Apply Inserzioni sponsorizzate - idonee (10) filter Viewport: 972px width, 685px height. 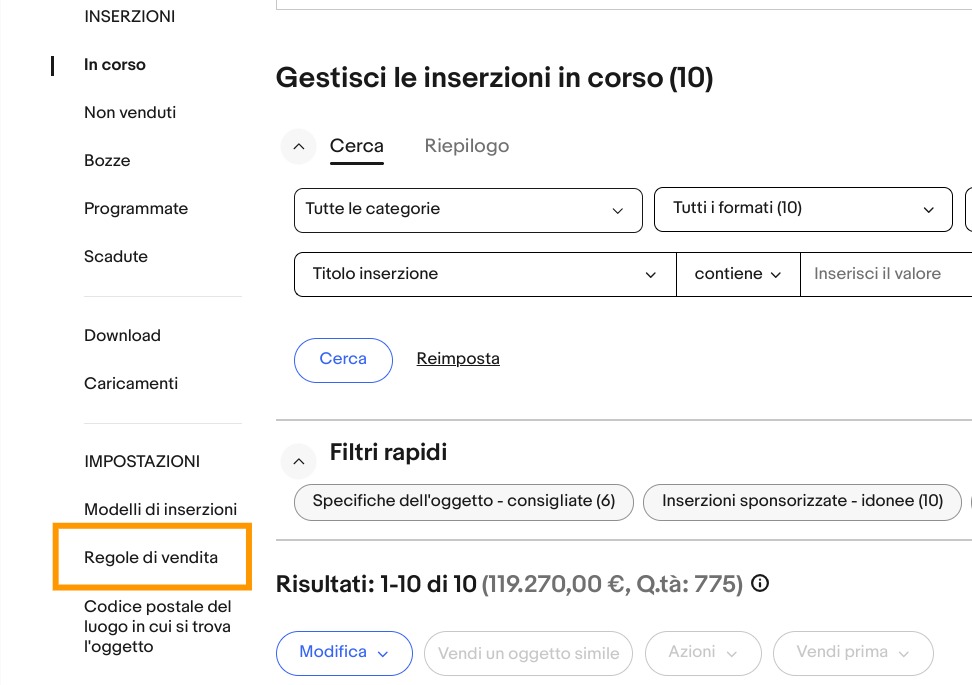[802, 502]
